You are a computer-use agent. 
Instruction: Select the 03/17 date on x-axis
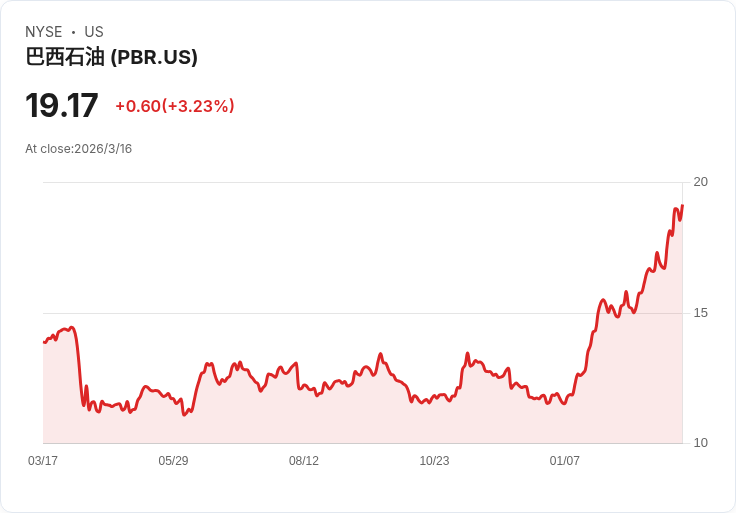(43, 461)
